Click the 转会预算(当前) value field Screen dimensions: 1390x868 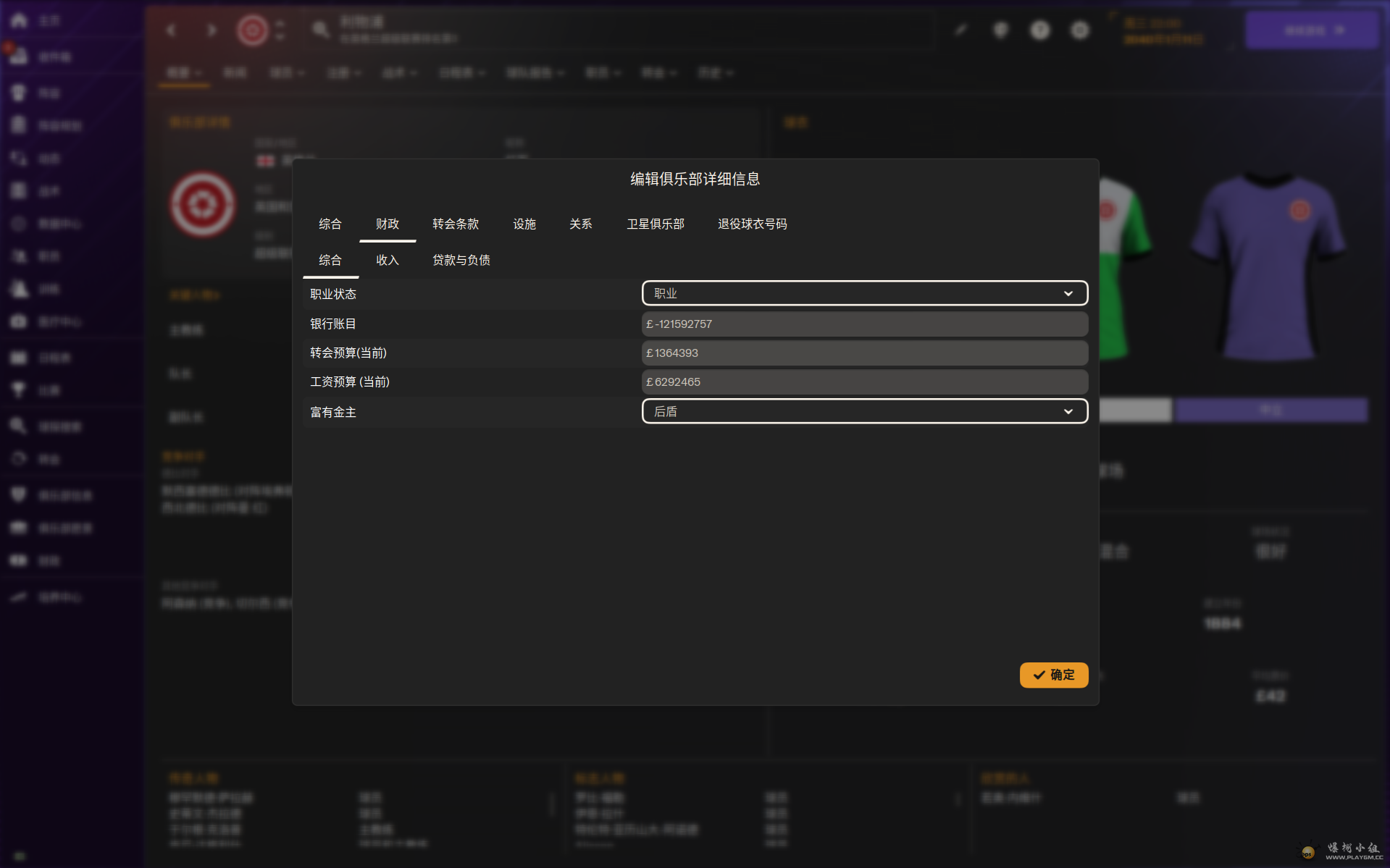pos(865,353)
